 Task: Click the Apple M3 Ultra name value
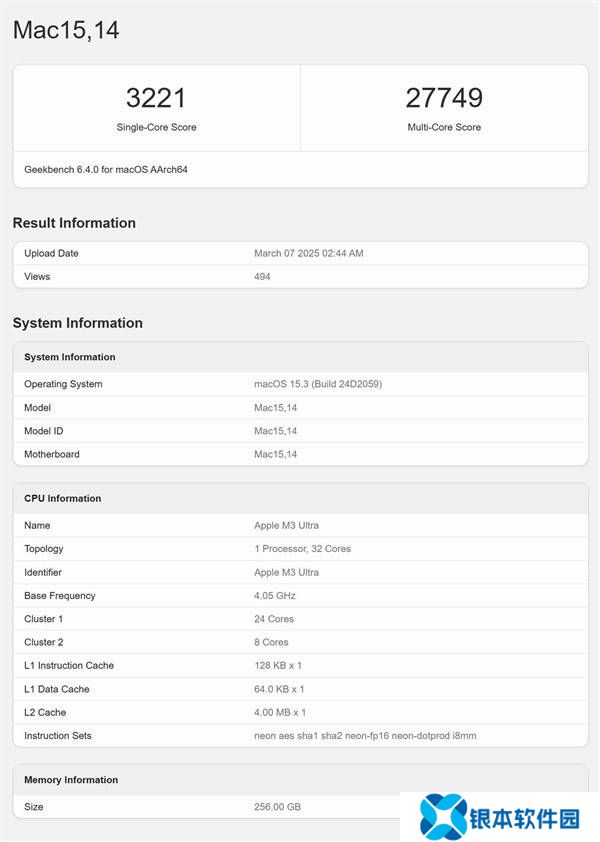[286, 525]
